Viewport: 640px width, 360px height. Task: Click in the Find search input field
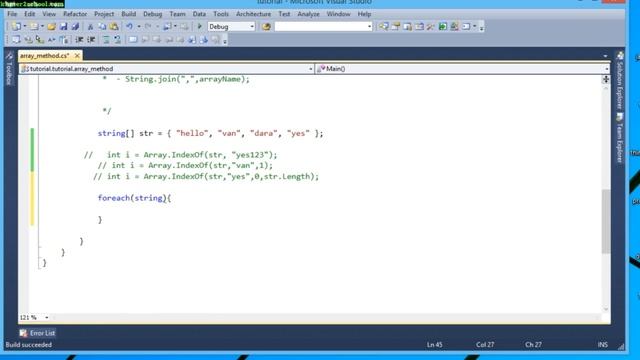coord(320,27)
